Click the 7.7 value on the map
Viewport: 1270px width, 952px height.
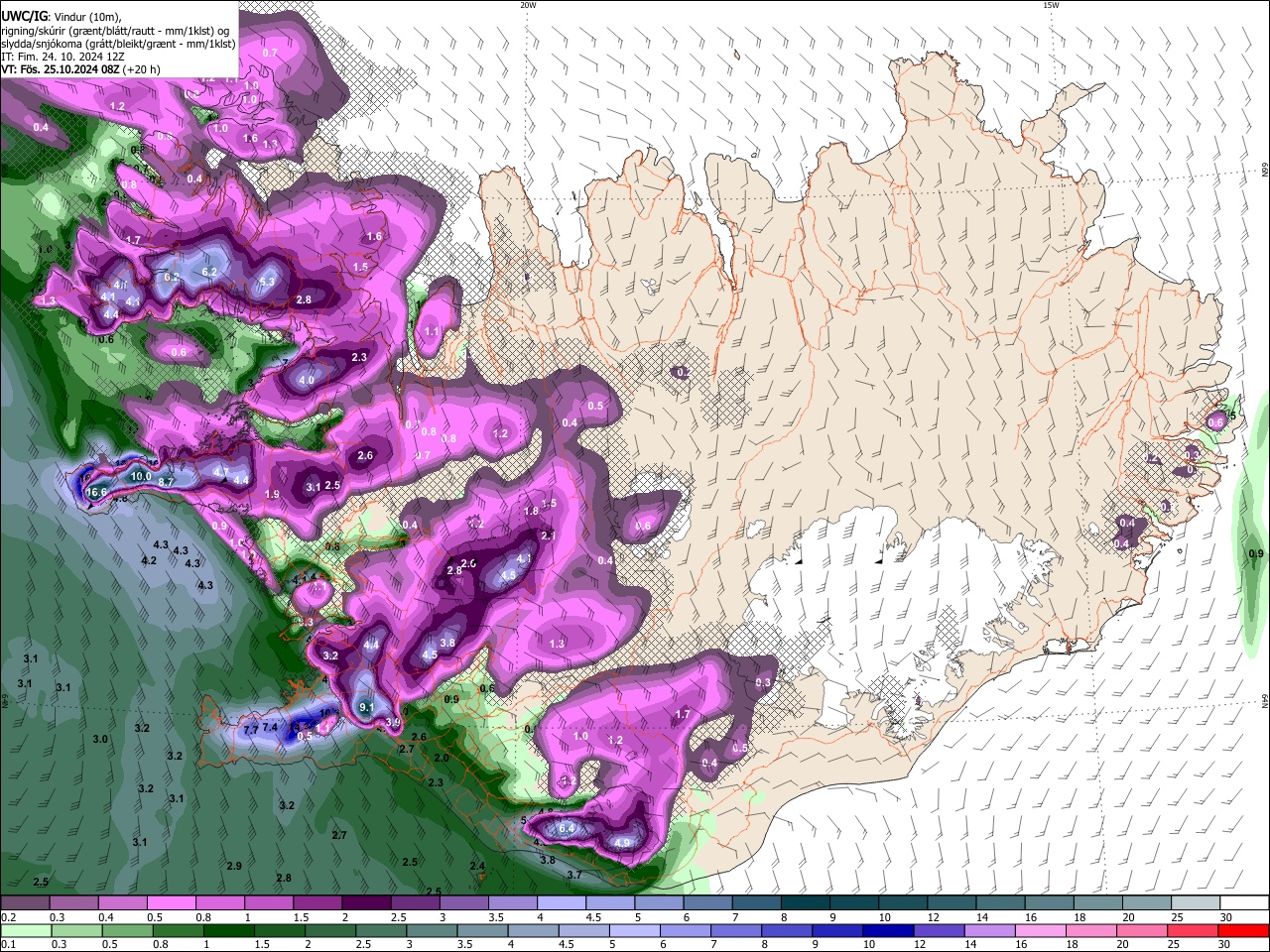(250, 729)
